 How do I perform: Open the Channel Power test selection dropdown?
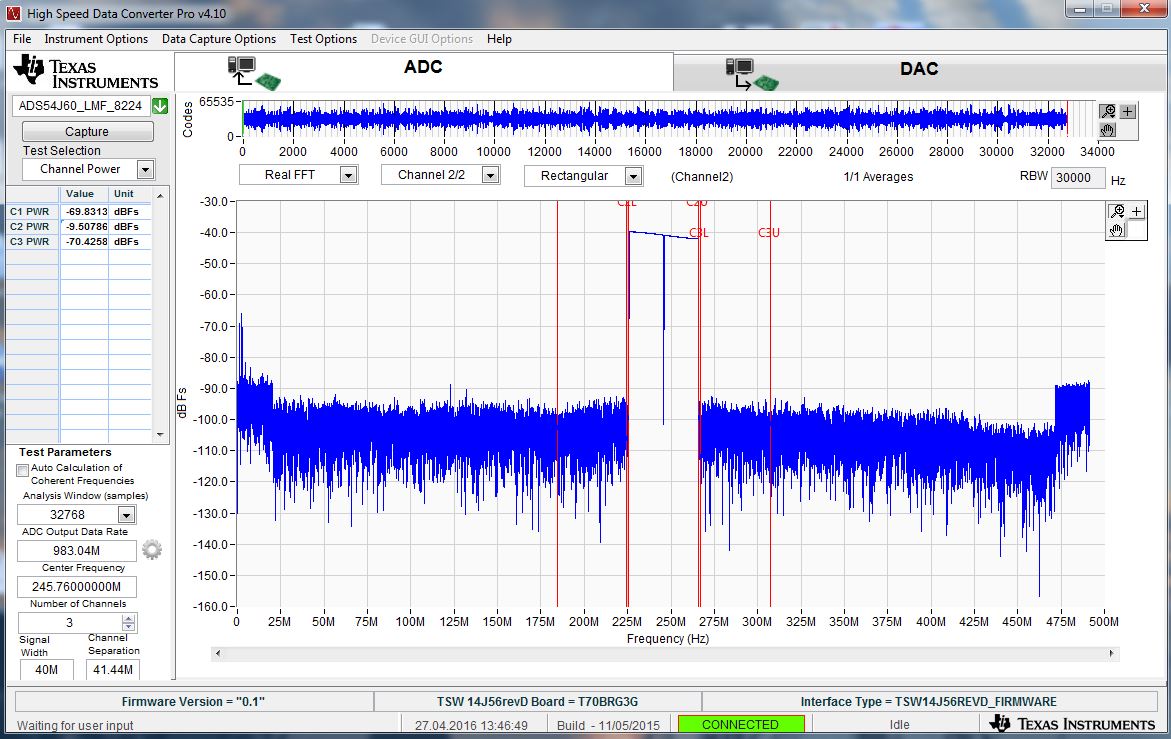pyautogui.click(x=146, y=169)
